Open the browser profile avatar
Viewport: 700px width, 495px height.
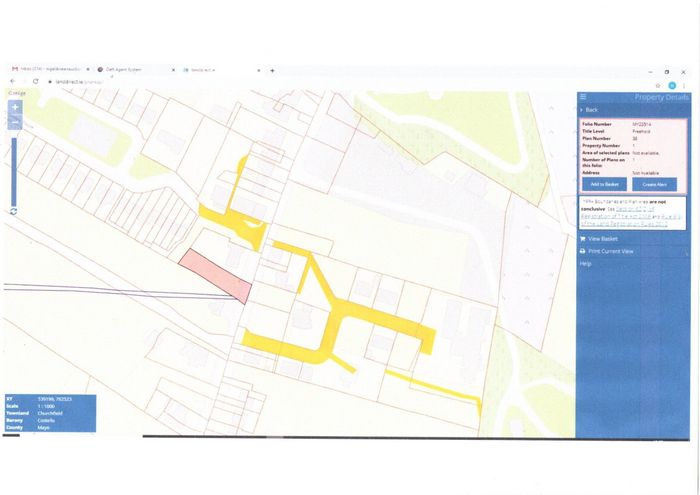click(x=672, y=85)
